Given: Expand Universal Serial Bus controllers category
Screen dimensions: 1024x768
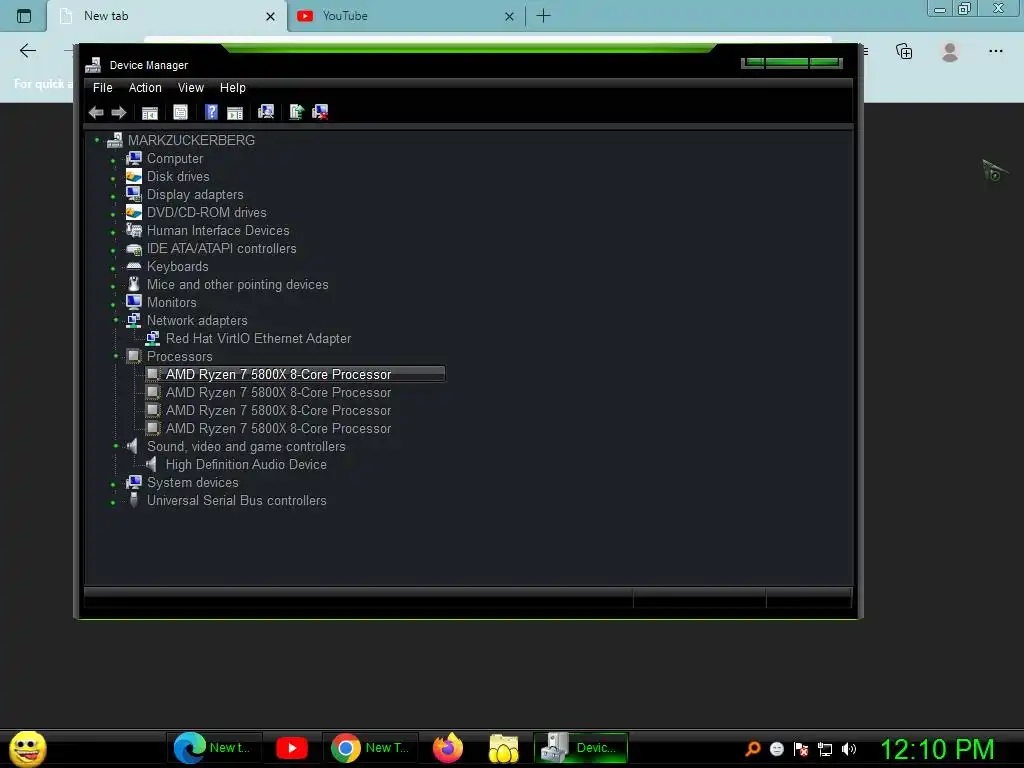Looking at the screenshot, I should [114, 502].
